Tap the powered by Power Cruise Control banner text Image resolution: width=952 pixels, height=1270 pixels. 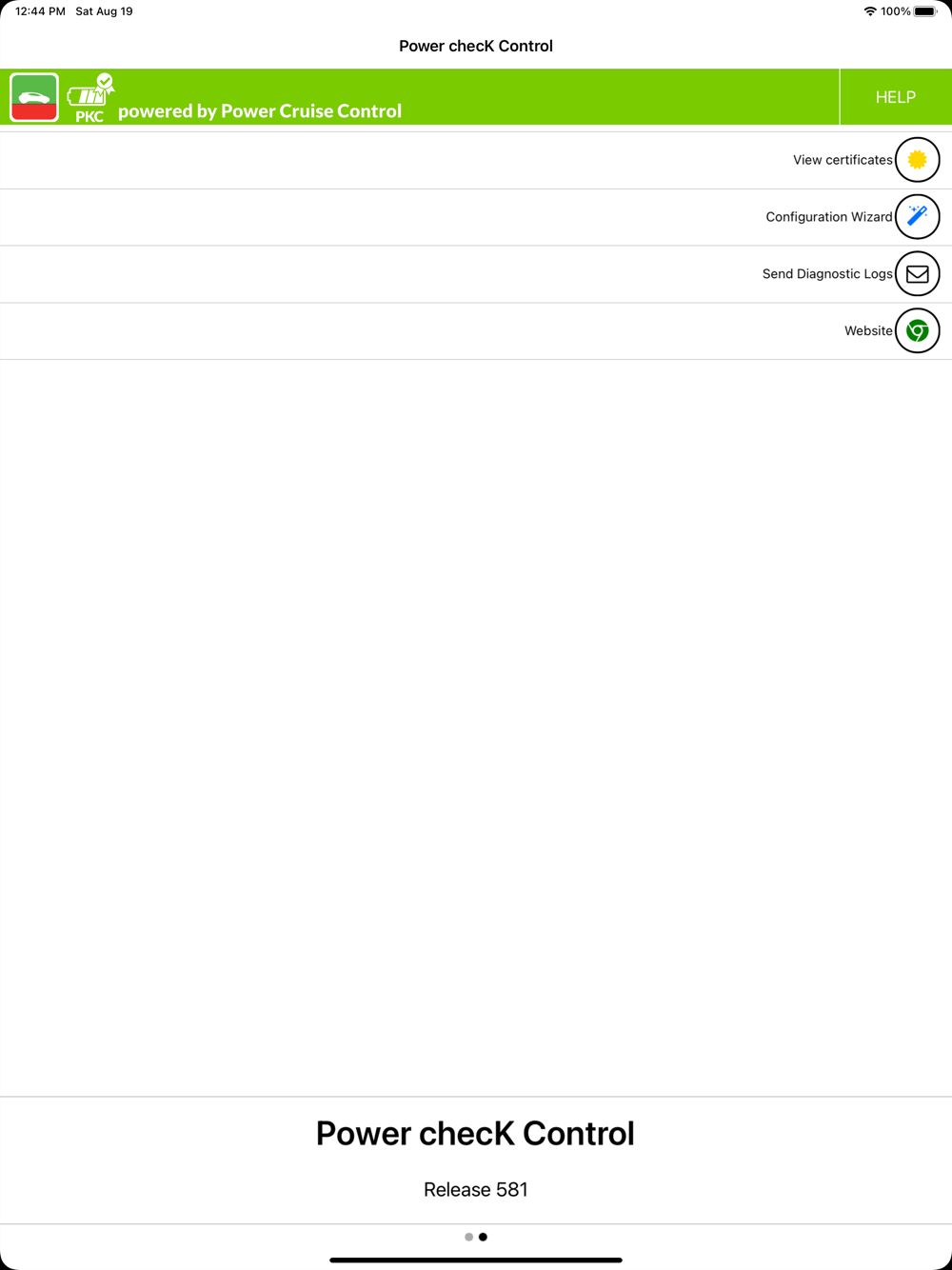tap(260, 110)
